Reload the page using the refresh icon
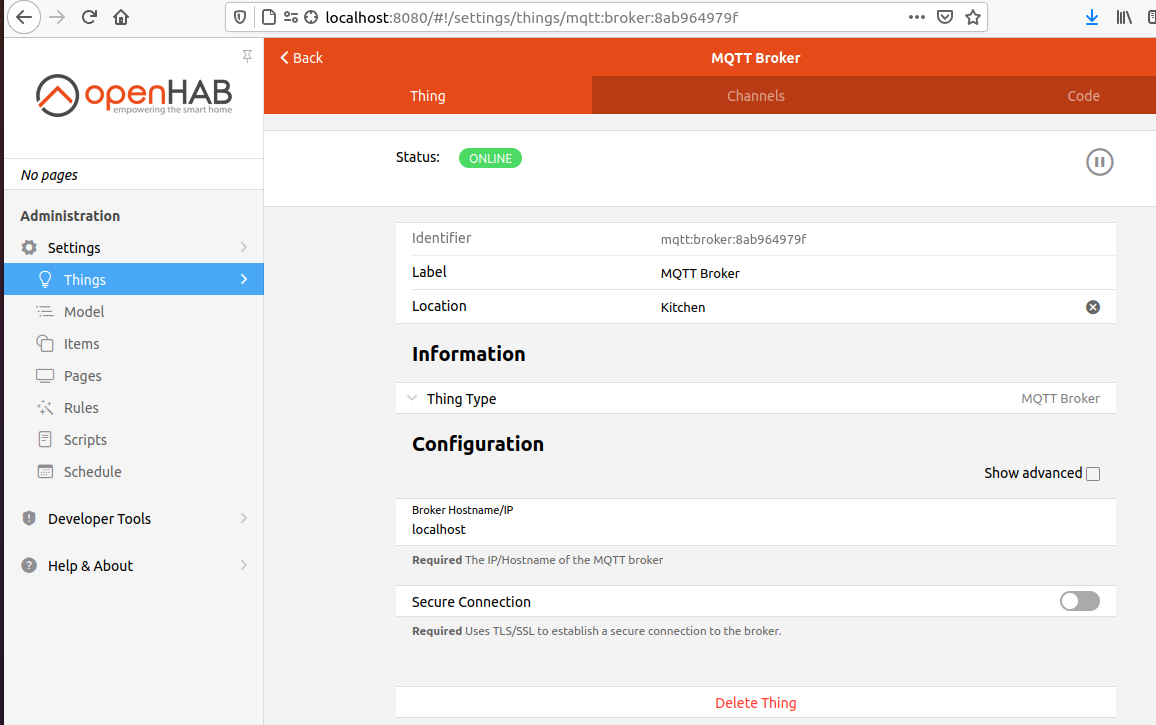 point(89,17)
